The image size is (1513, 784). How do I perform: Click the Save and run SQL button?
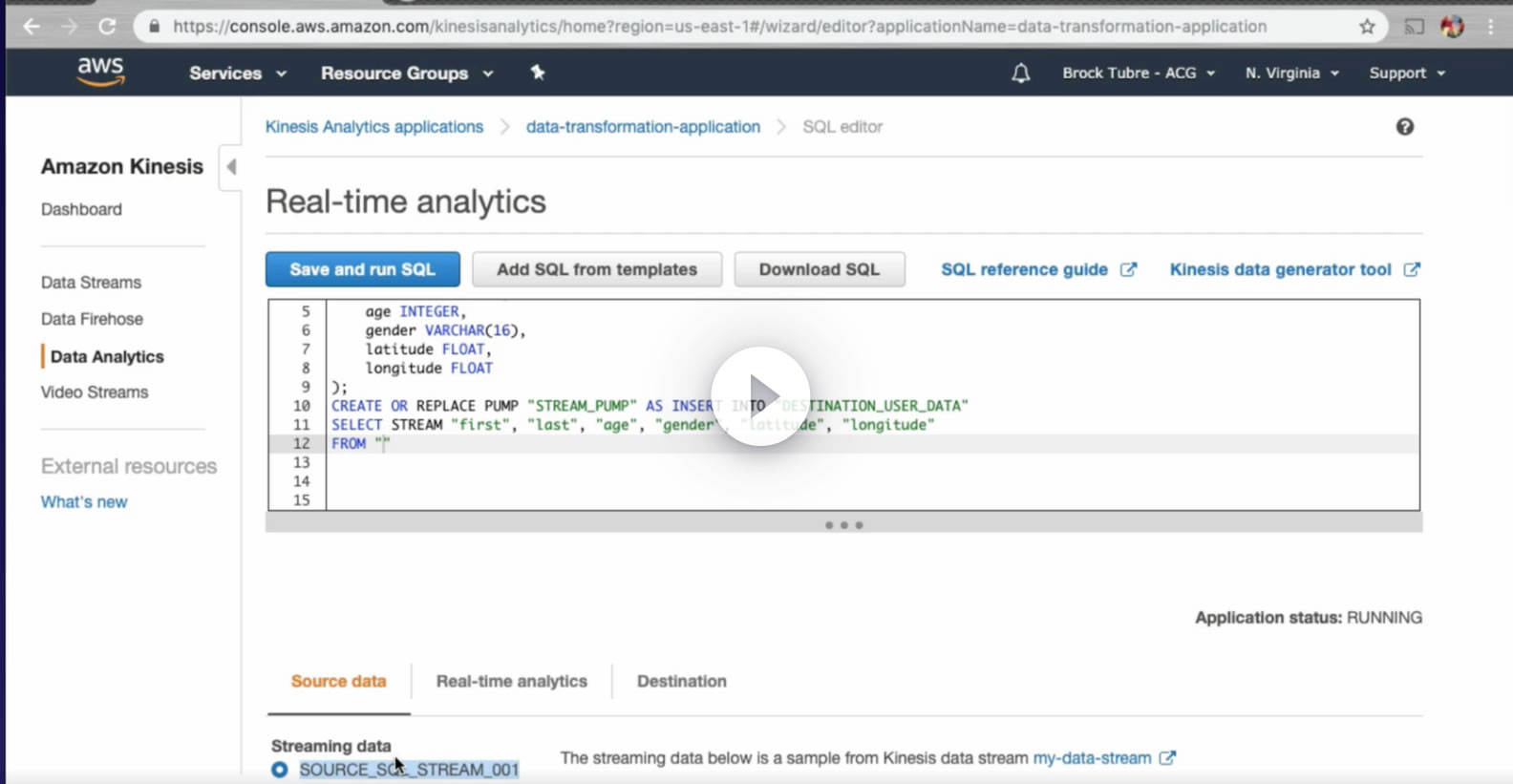point(363,269)
